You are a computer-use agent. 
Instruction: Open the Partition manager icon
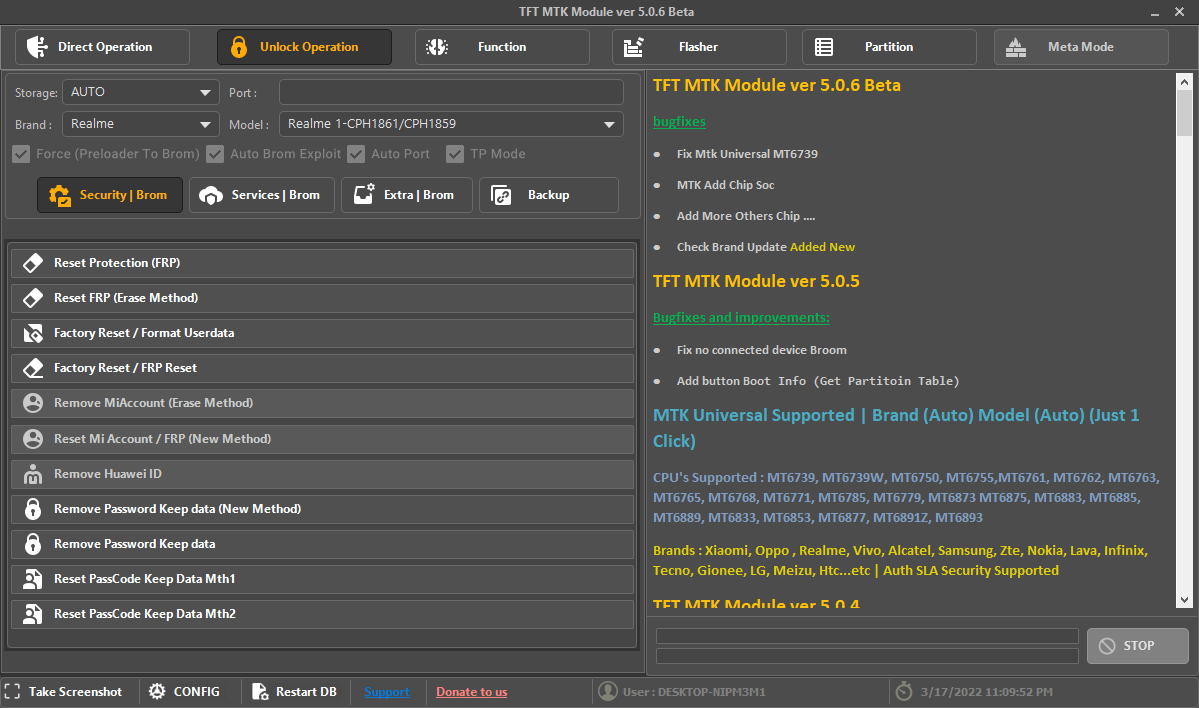[824, 46]
